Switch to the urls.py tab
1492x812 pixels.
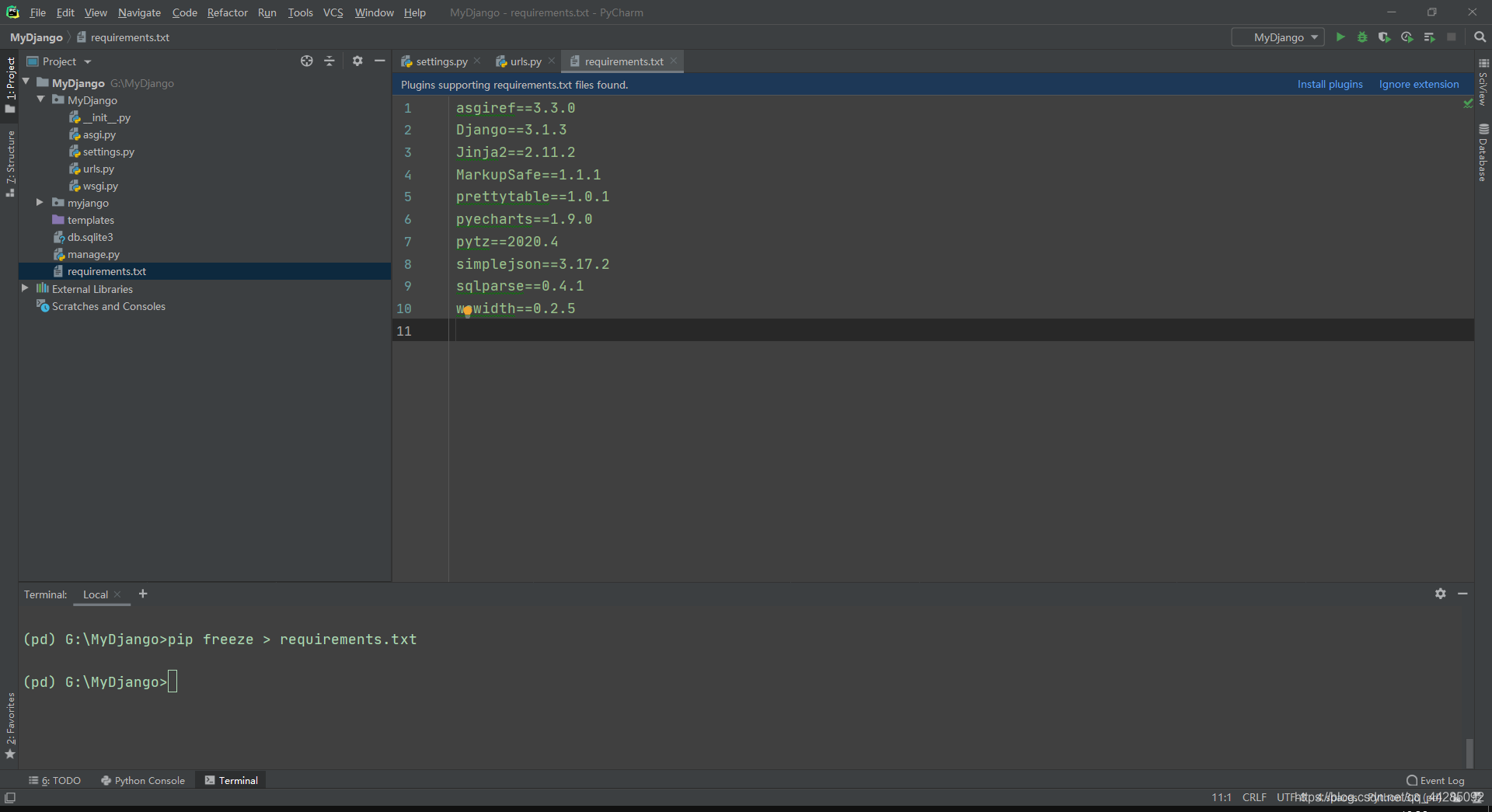point(525,61)
